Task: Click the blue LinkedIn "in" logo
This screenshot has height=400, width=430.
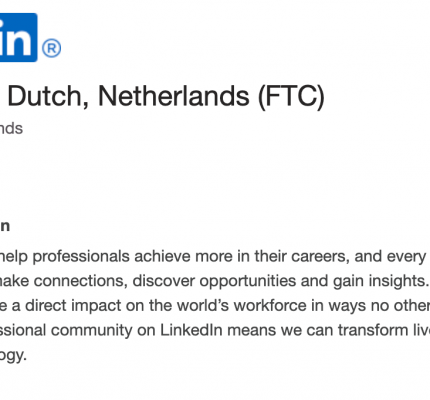Action: 18,37
